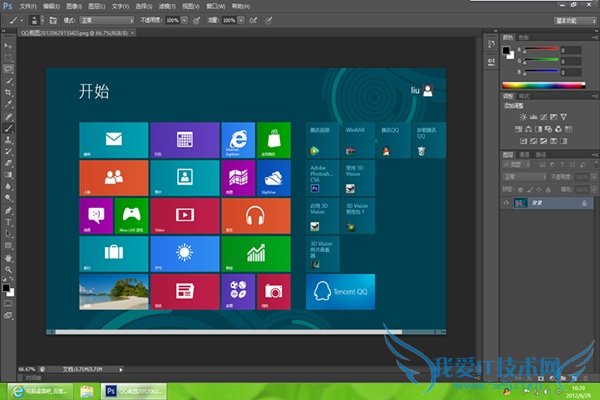The height and width of the screenshot is (400, 600).
Task: Open the layer filter type dropdown
Action: point(517,165)
